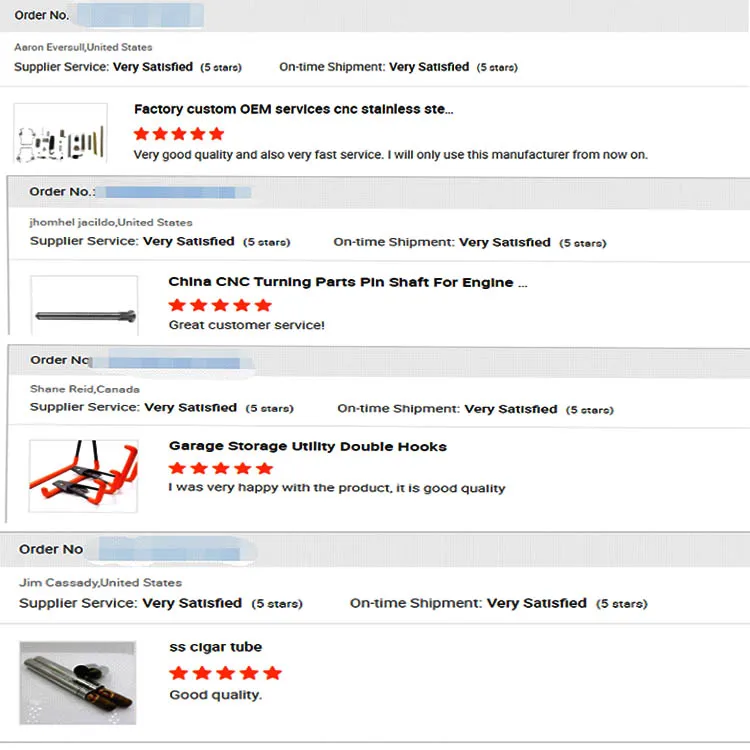
Task: Click the orange garage hooks thumbnail
Action: 83,476
